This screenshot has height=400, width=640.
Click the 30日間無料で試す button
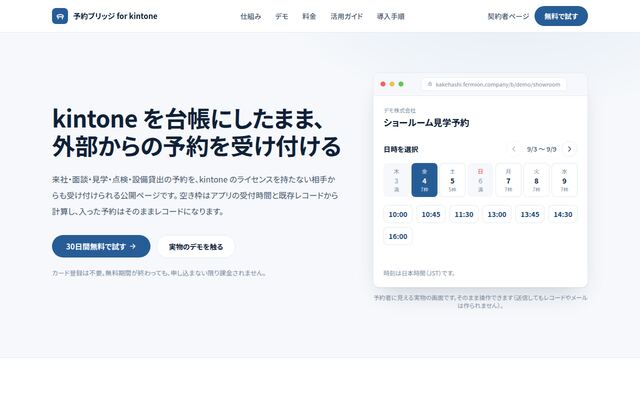tap(101, 246)
